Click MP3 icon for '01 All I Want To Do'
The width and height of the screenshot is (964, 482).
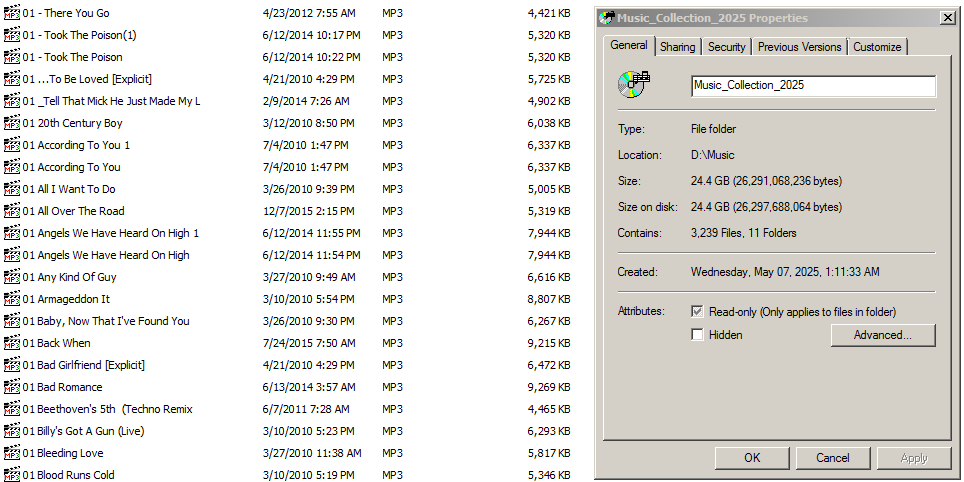(x=12, y=189)
